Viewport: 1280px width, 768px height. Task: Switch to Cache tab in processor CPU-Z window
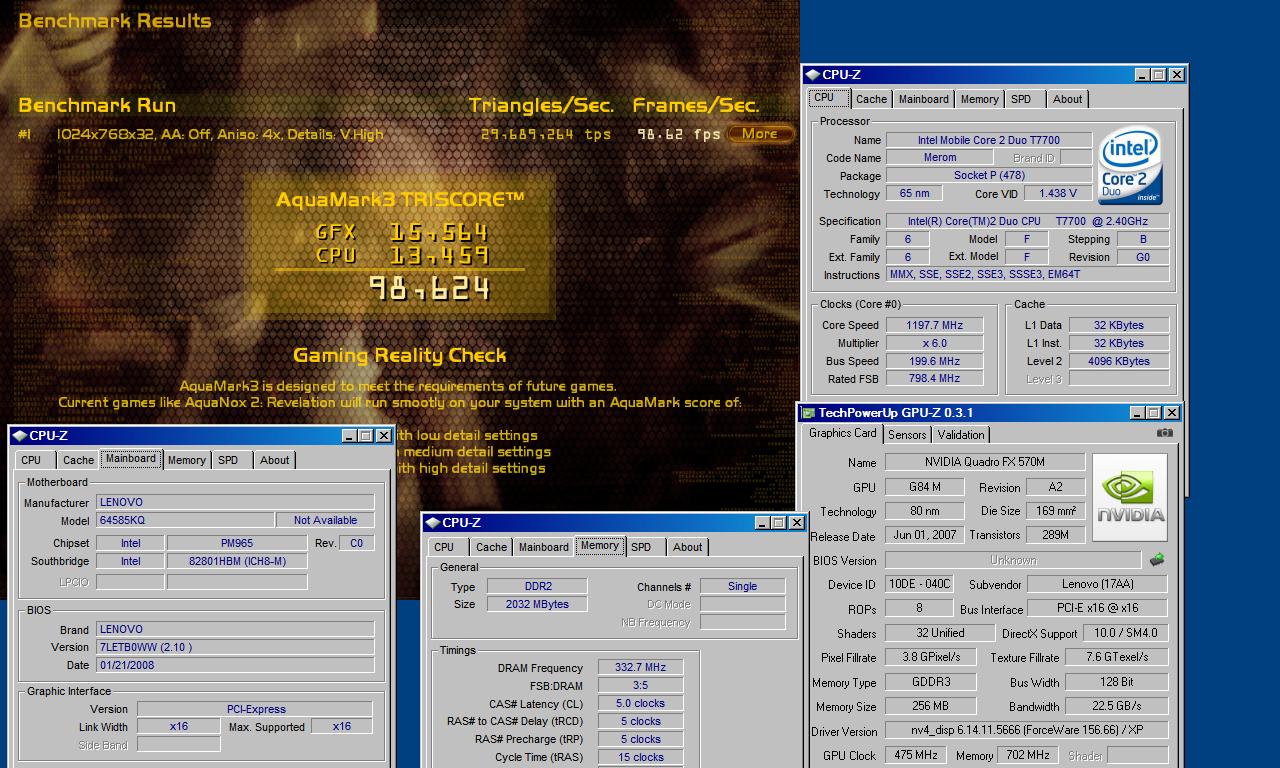click(871, 99)
